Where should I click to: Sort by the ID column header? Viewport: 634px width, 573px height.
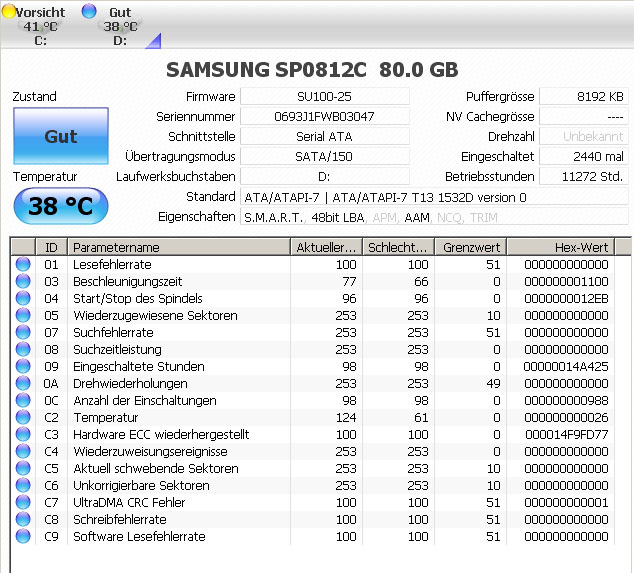[51, 247]
